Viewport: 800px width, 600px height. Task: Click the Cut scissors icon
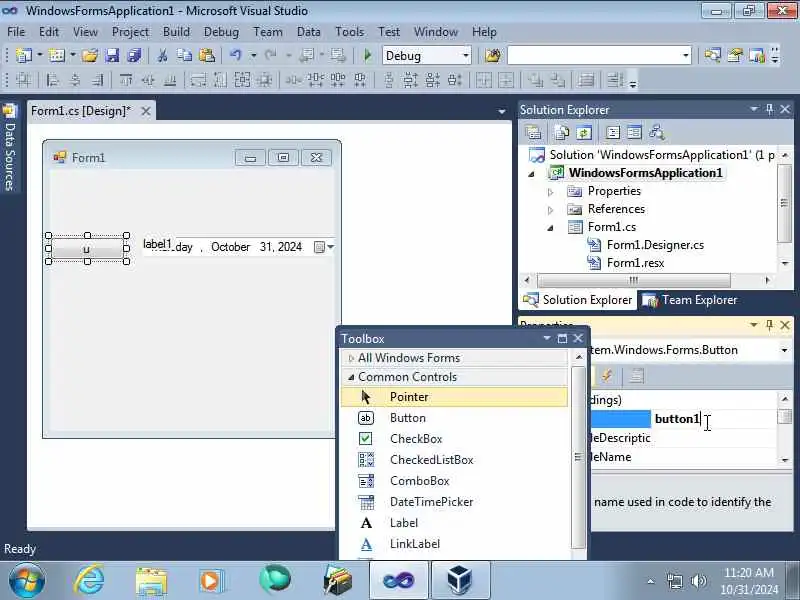click(x=162, y=55)
